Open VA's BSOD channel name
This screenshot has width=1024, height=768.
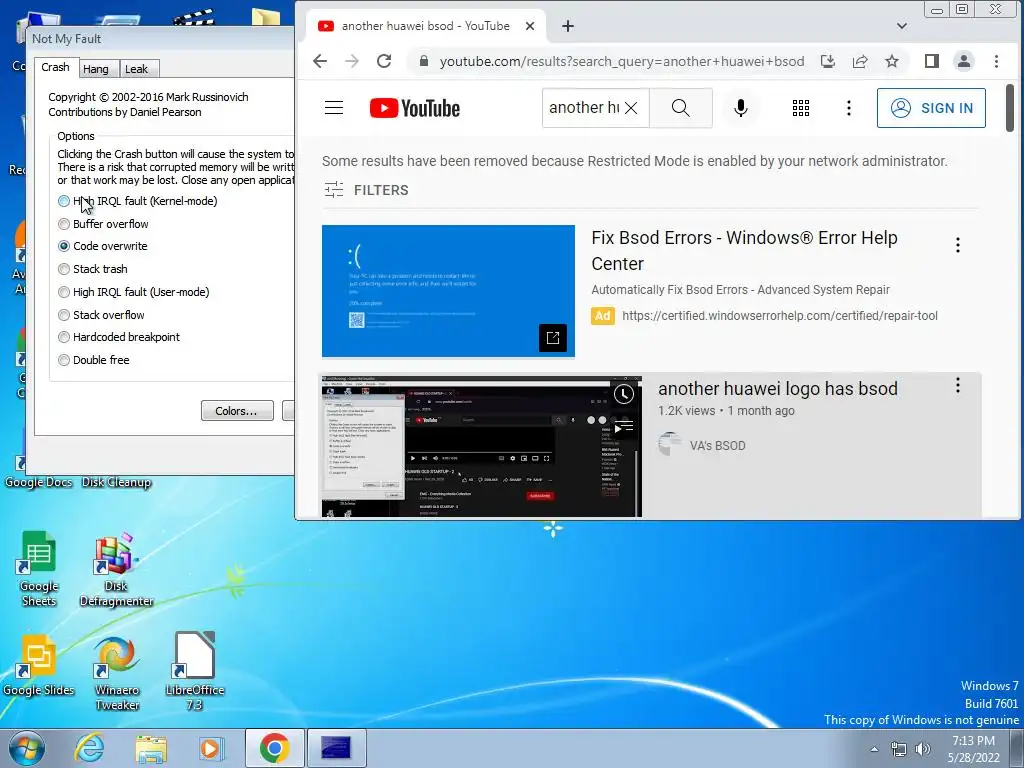(718, 445)
